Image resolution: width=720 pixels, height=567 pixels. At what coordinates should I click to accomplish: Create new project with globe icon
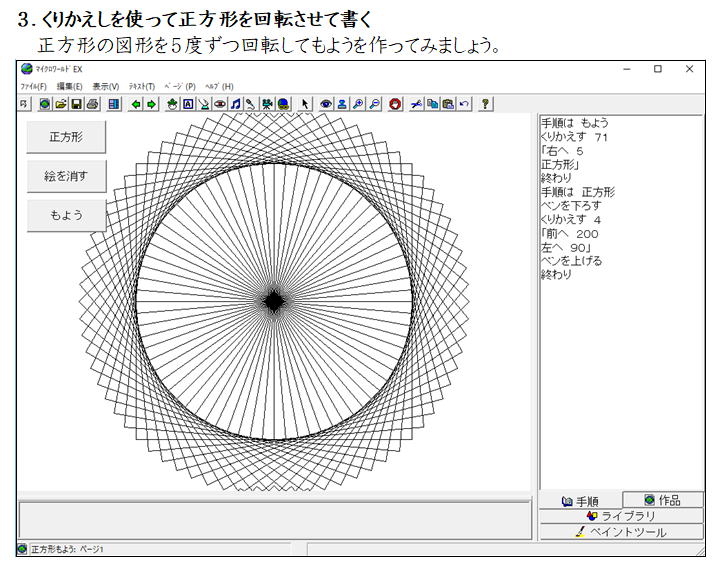pyautogui.click(x=45, y=104)
